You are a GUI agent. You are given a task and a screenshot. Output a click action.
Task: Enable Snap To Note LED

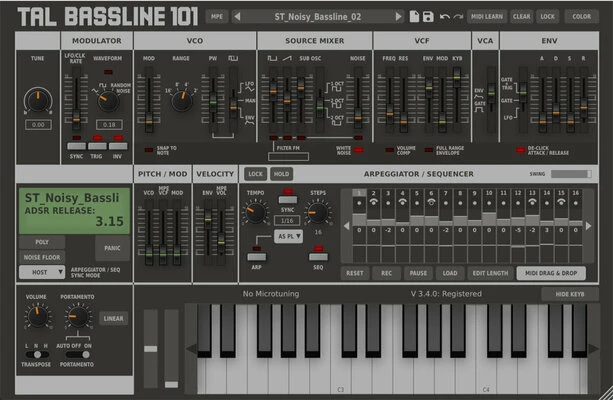click(x=149, y=150)
